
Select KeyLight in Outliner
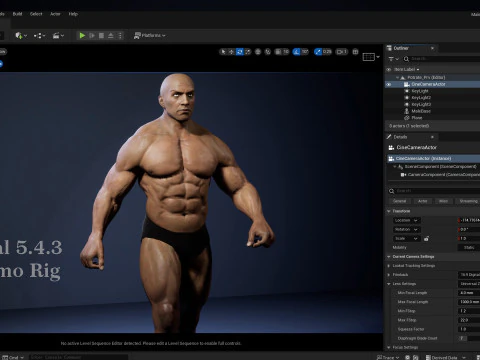(420, 91)
